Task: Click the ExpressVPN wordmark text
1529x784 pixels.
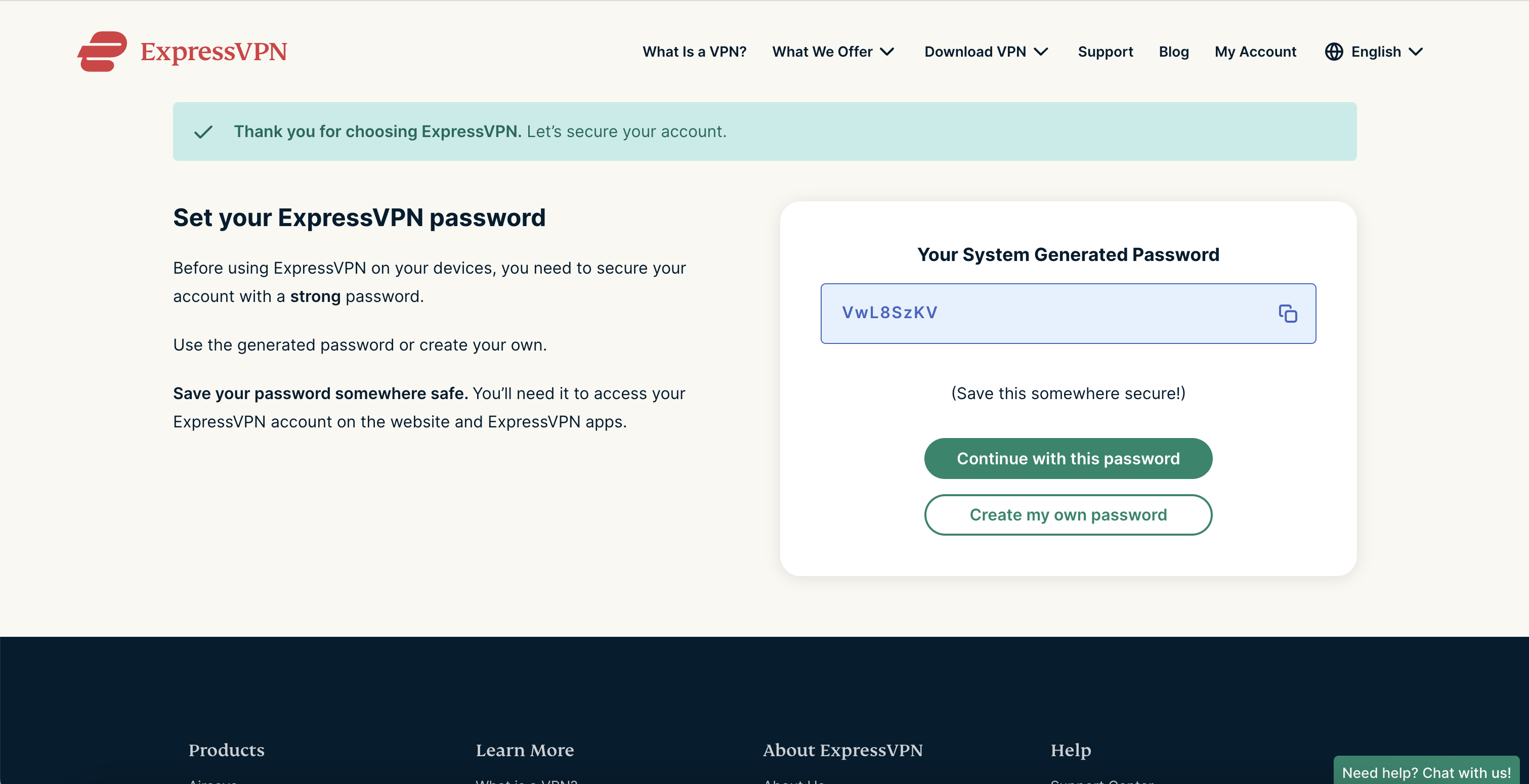Action: point(214,52)
